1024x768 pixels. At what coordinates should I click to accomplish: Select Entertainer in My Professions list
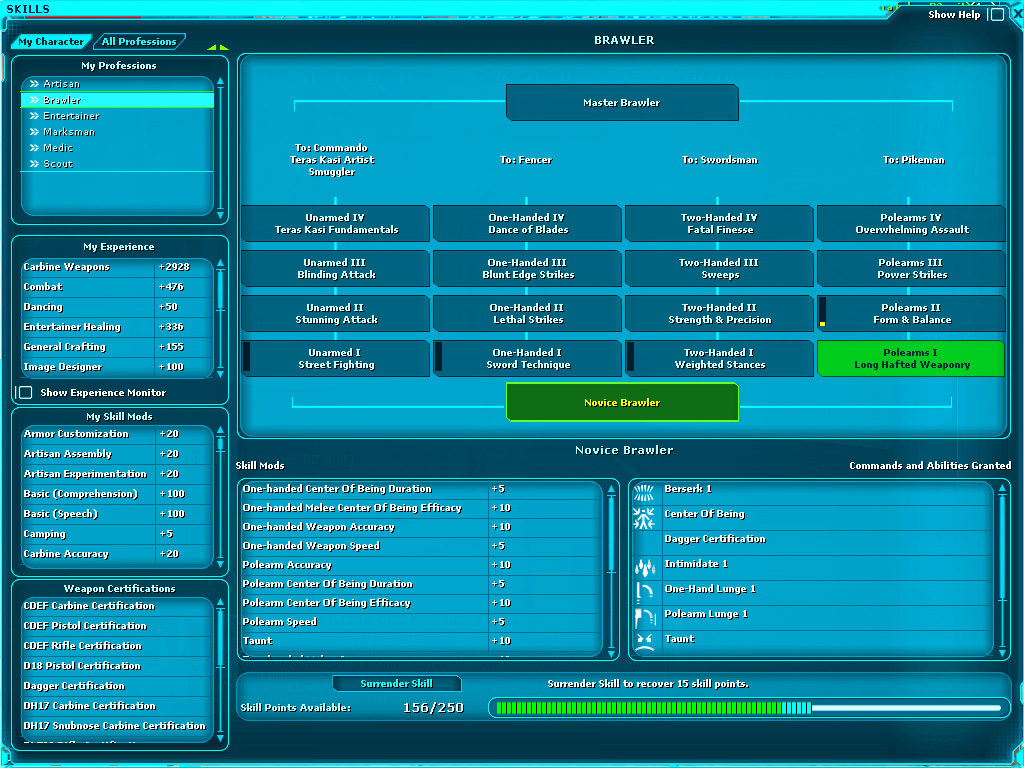[x=118, y=116]
